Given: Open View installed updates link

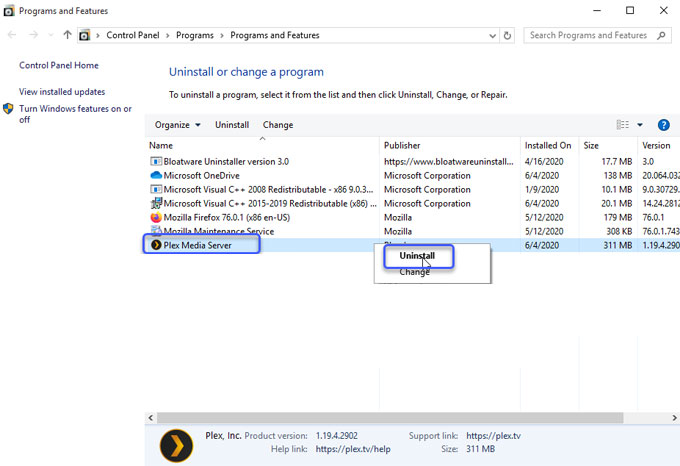Looking at the screenshot, I should click(x=62, y=92).
